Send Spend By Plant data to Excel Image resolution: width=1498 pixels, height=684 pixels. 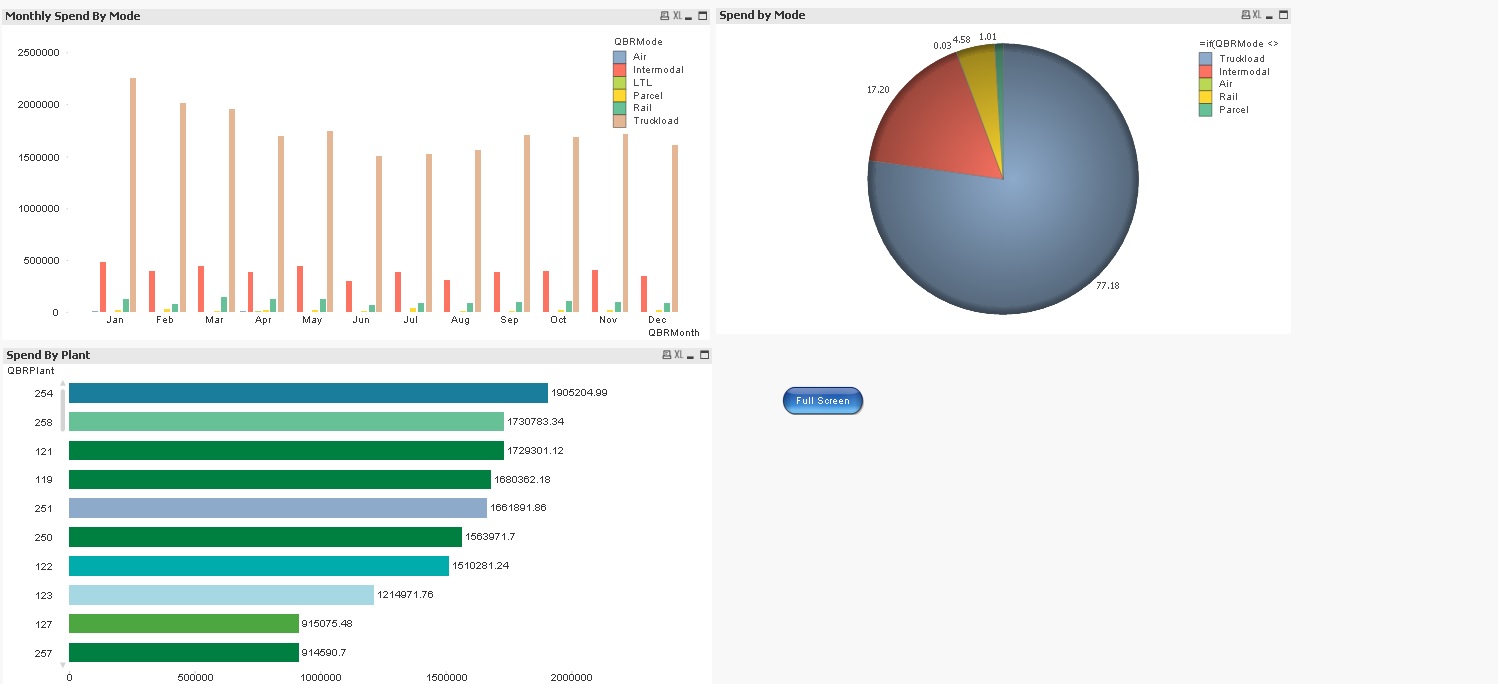coord(679,355)
